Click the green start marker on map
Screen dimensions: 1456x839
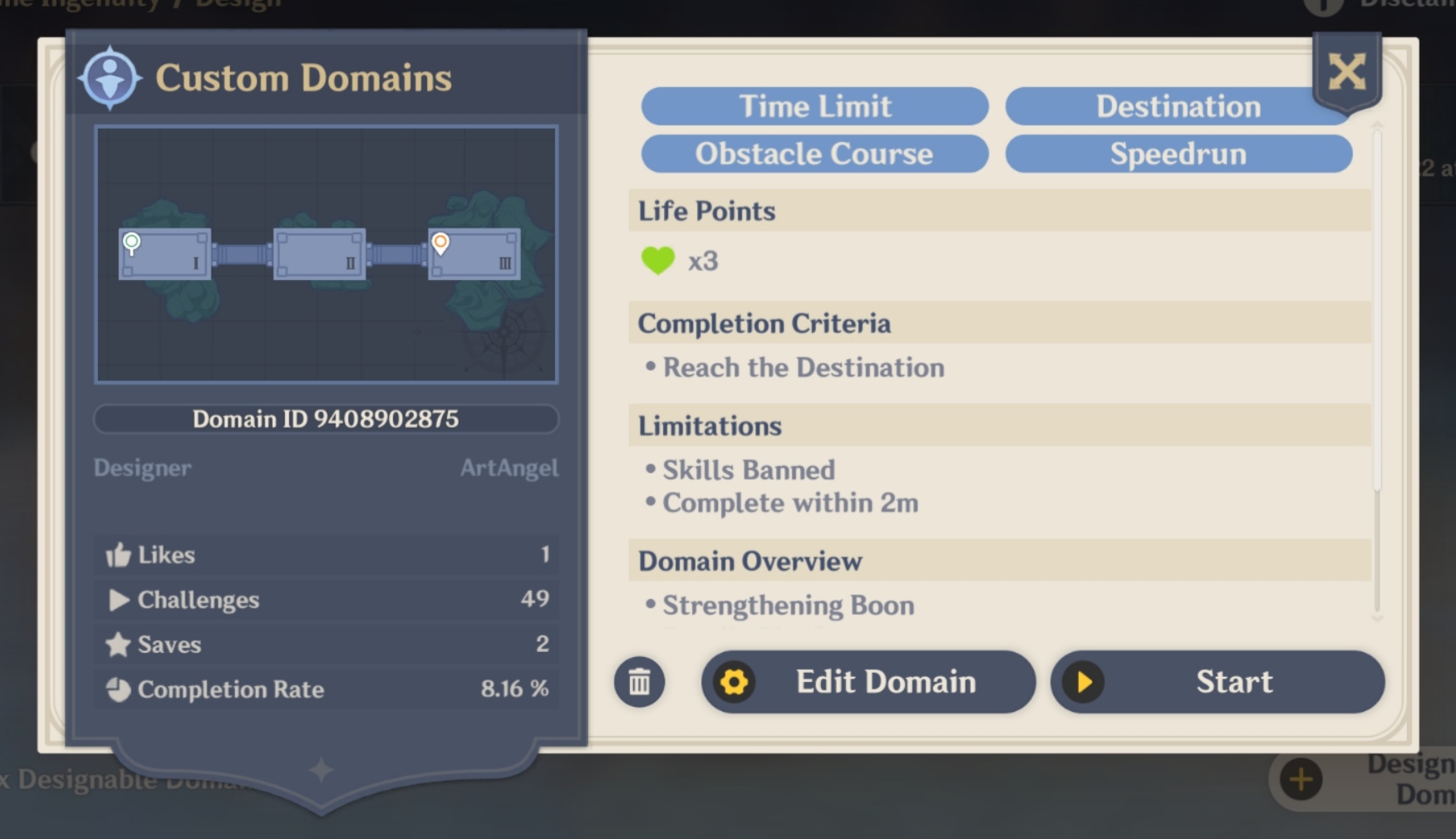131,243
